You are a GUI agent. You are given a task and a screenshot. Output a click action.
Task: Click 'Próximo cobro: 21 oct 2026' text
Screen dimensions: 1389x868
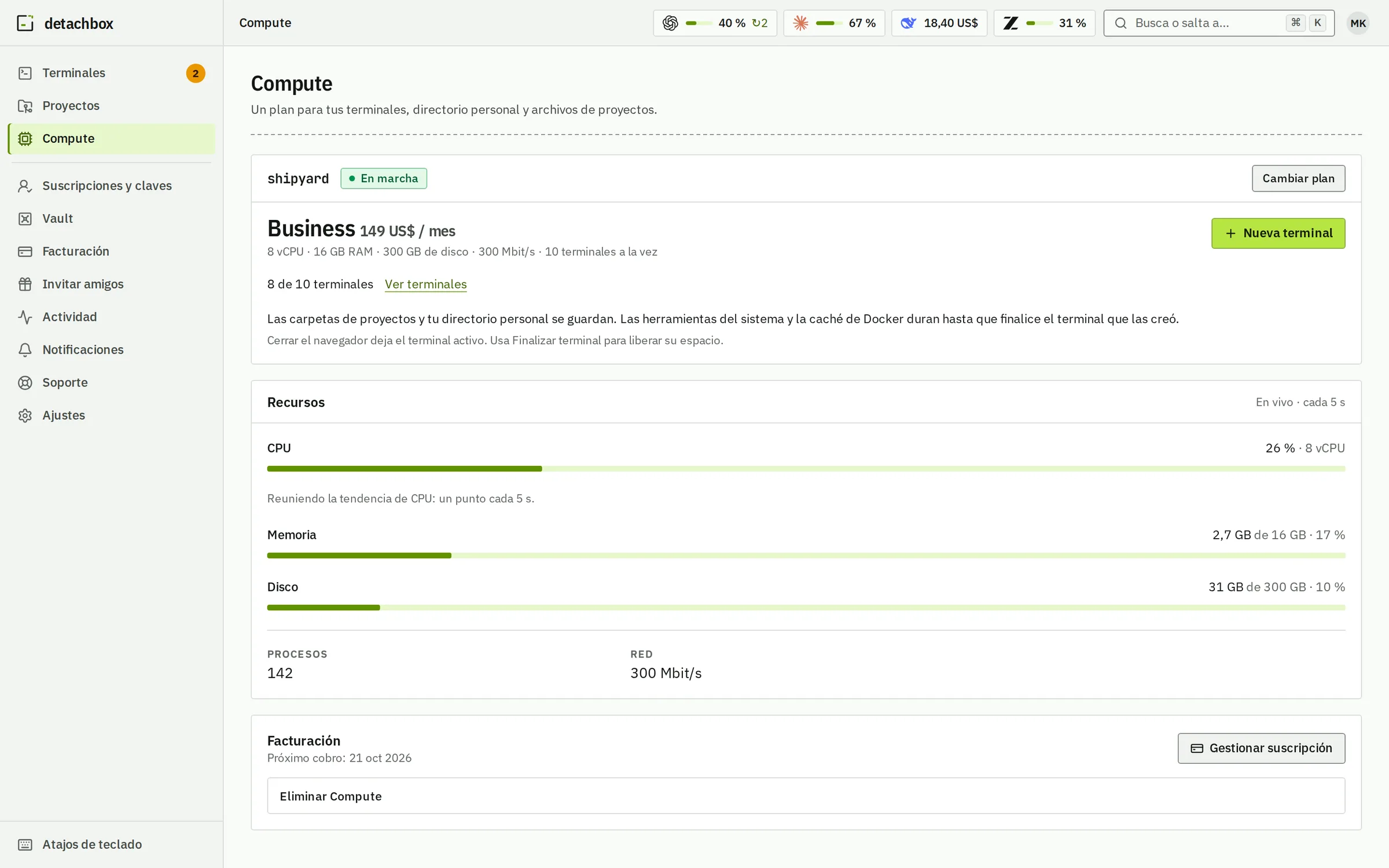pyautogui.click(x=339, y=758)
